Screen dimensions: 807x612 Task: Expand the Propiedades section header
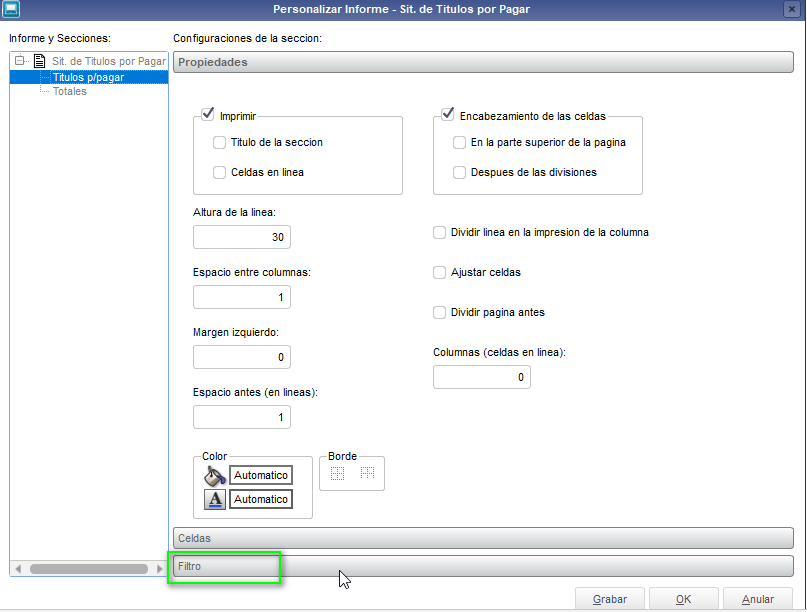pos(483,62)
